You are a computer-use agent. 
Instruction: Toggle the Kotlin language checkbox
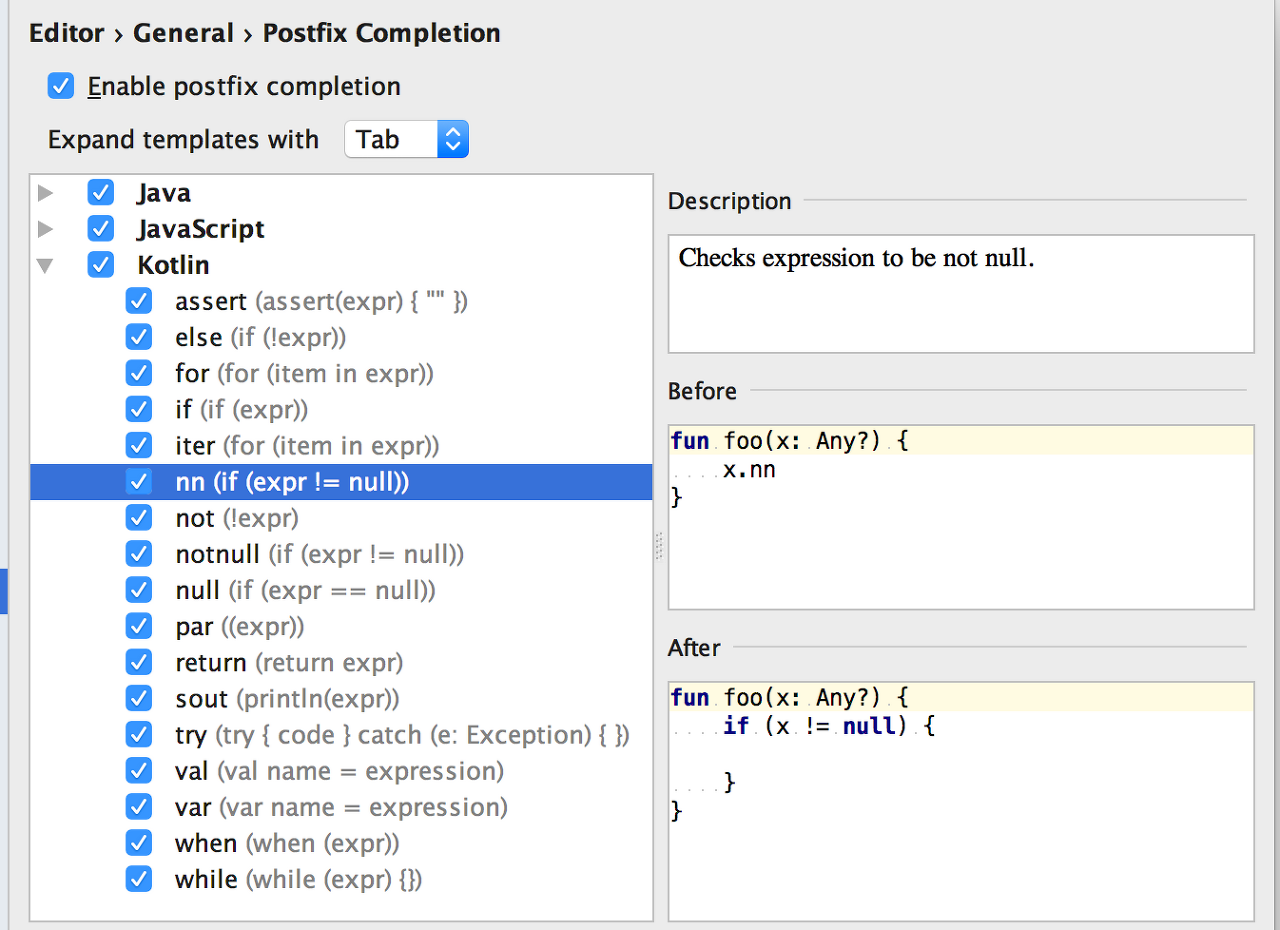(x=101, y=265)
